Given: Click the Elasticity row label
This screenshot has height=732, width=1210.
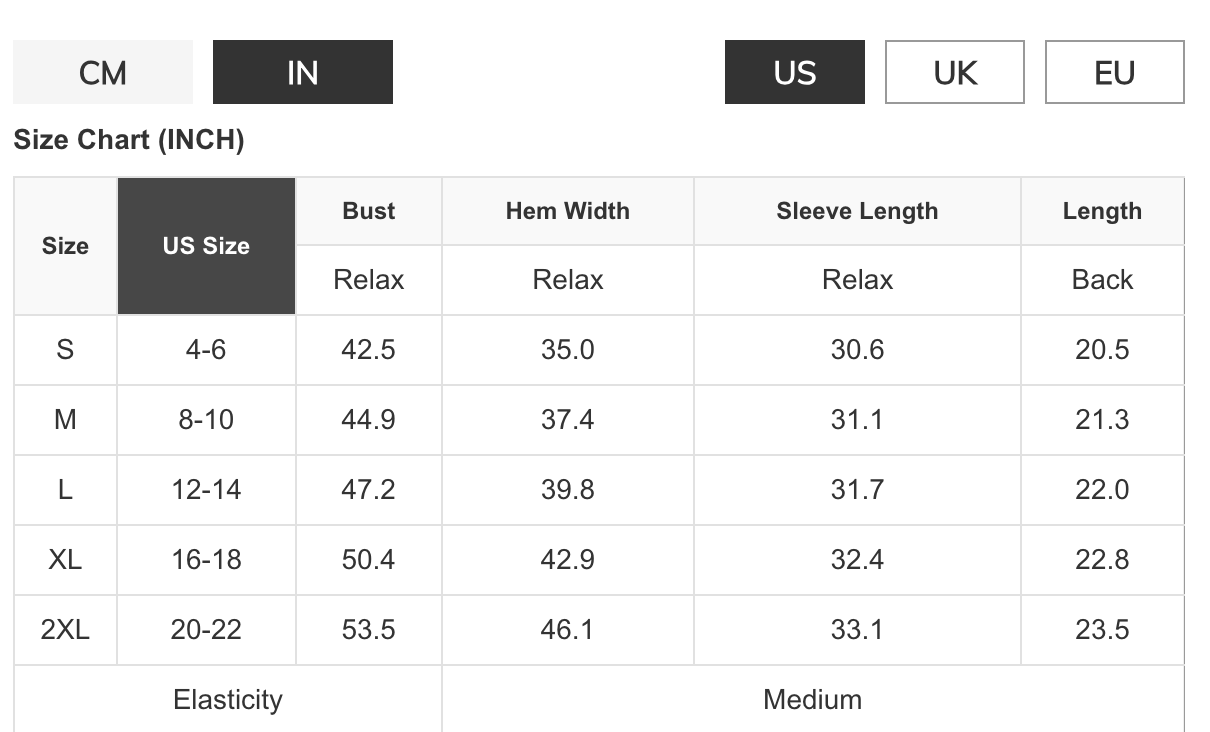Looking at the screenshot, I should point(228,699).
